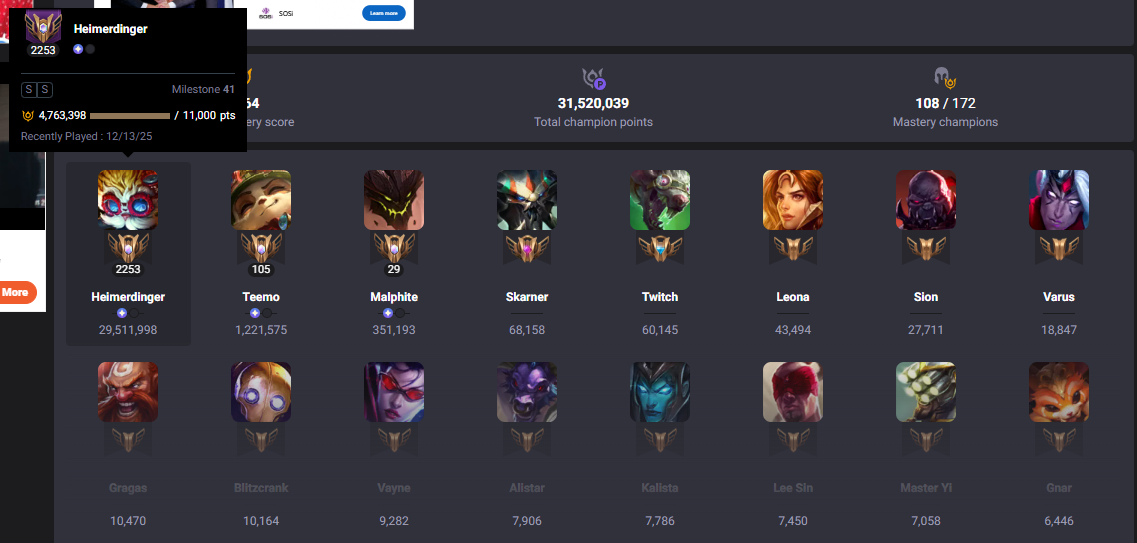Click the orange More button
1137x543 pixels.
point(17,292)
